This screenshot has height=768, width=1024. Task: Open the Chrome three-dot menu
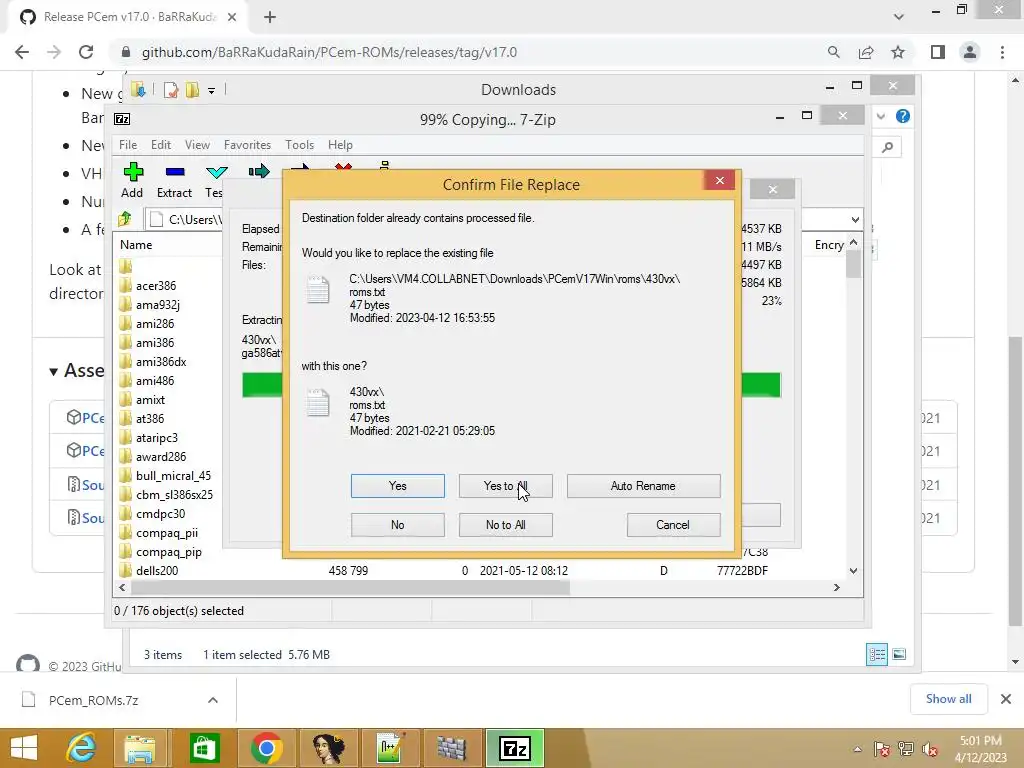(x=1002, y=52)
